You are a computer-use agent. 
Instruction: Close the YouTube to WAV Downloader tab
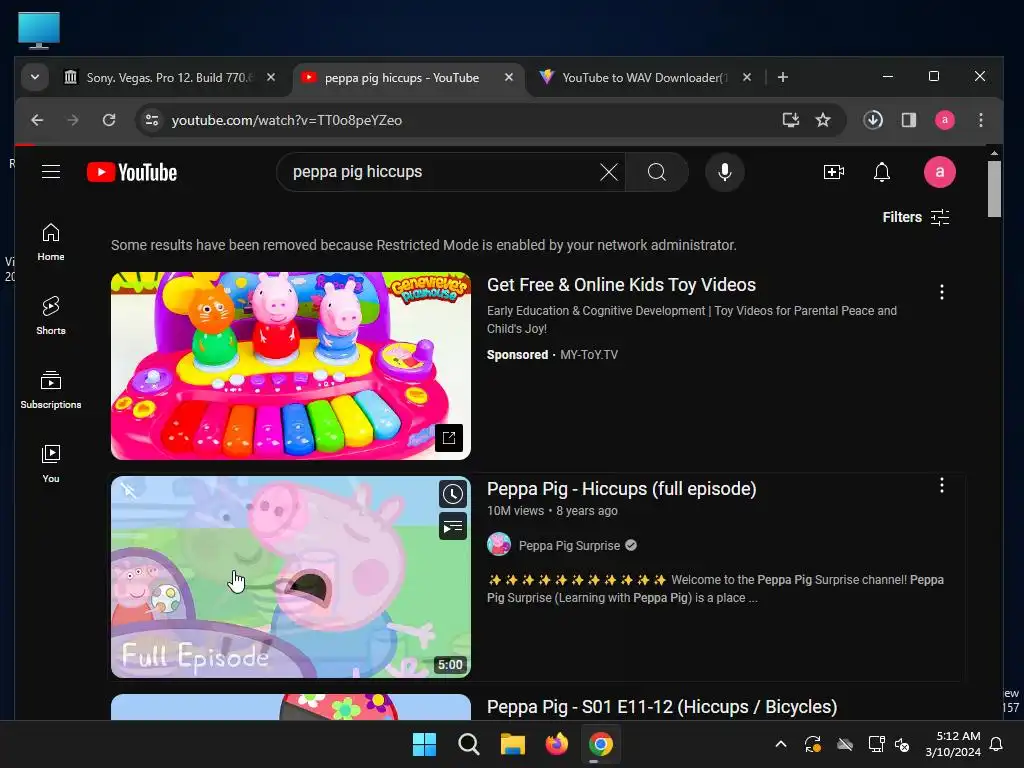747,78
